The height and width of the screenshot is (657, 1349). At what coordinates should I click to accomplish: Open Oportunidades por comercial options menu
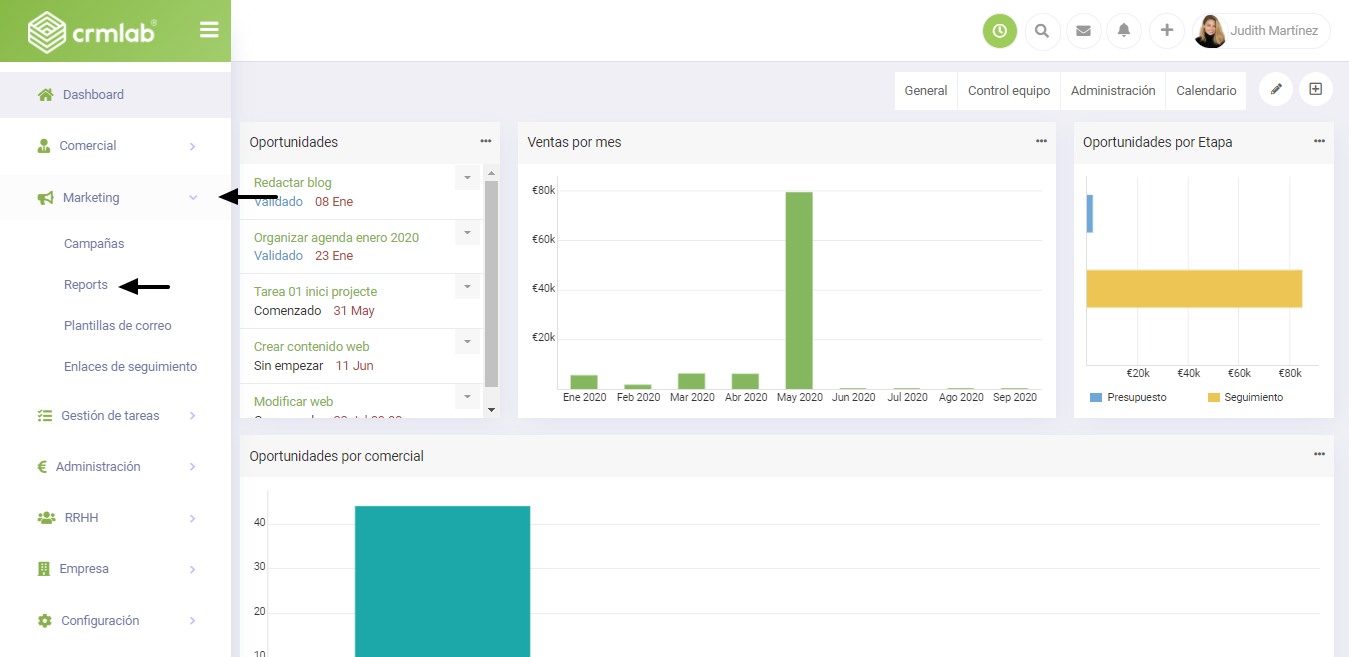(x=1320, y=454)
